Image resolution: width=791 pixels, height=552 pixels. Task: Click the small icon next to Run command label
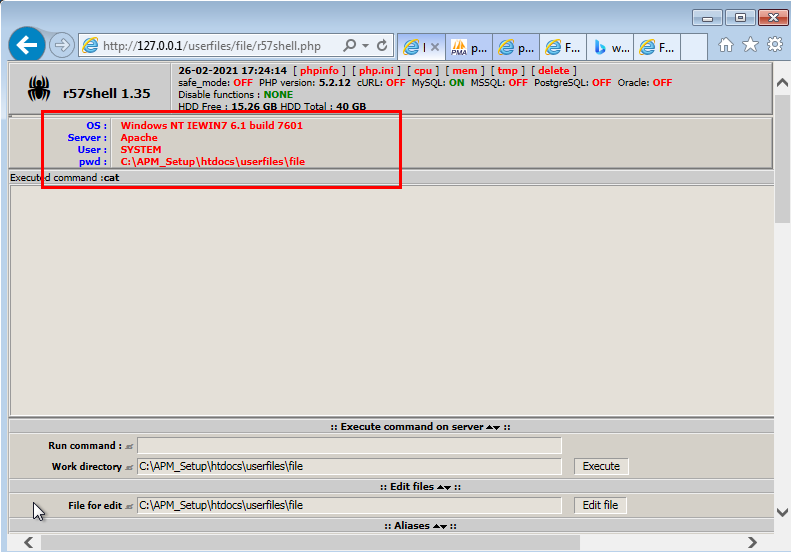pos(129,447)
